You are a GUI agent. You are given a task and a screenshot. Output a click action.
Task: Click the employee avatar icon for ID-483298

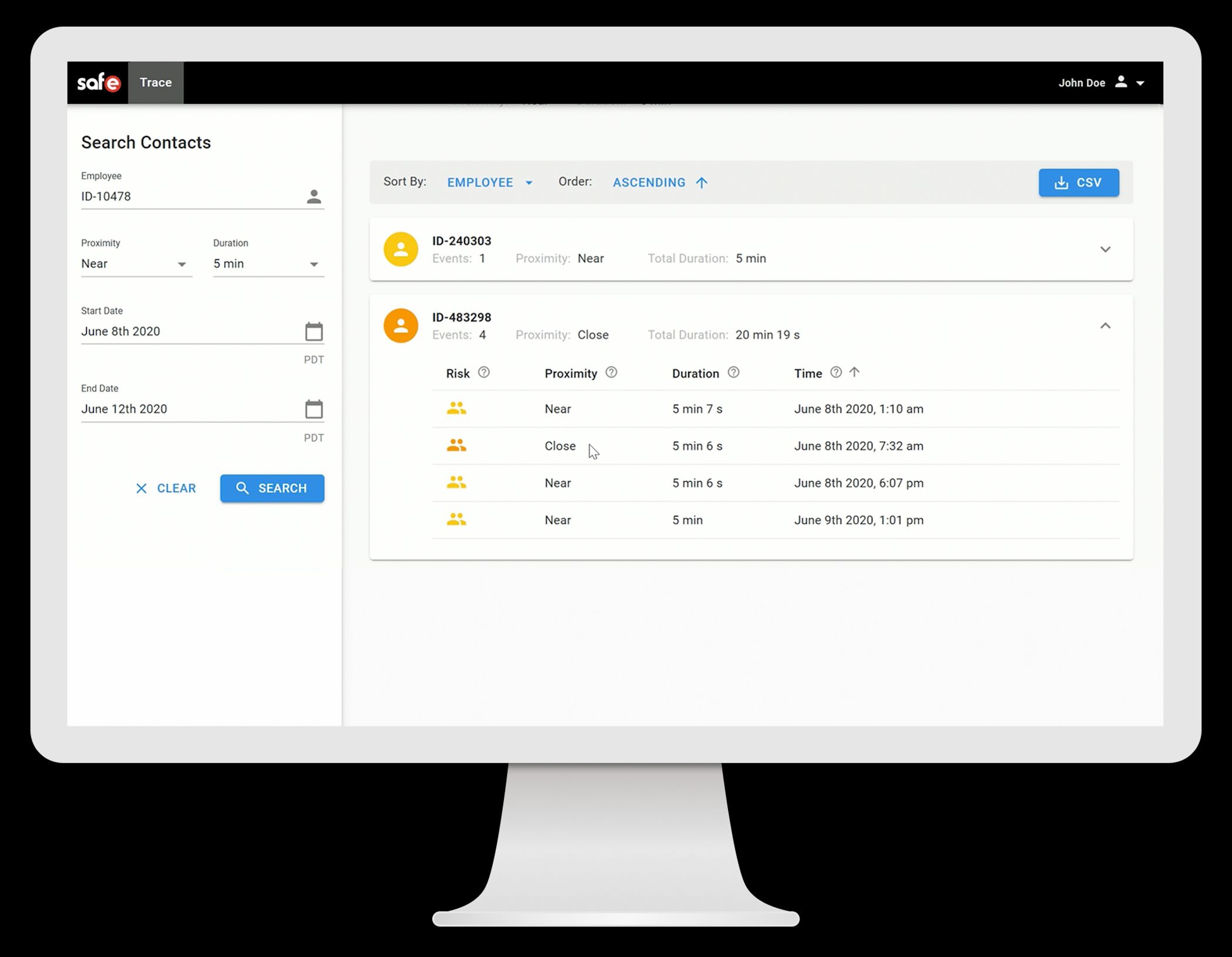tap(400, 326)
